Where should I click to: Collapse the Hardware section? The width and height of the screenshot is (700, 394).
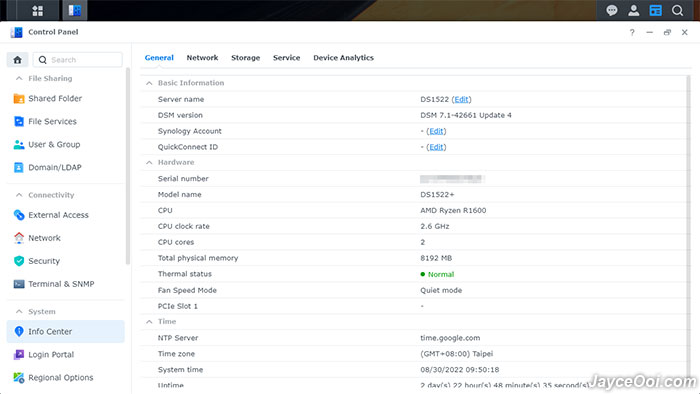[x=149, y=162]
